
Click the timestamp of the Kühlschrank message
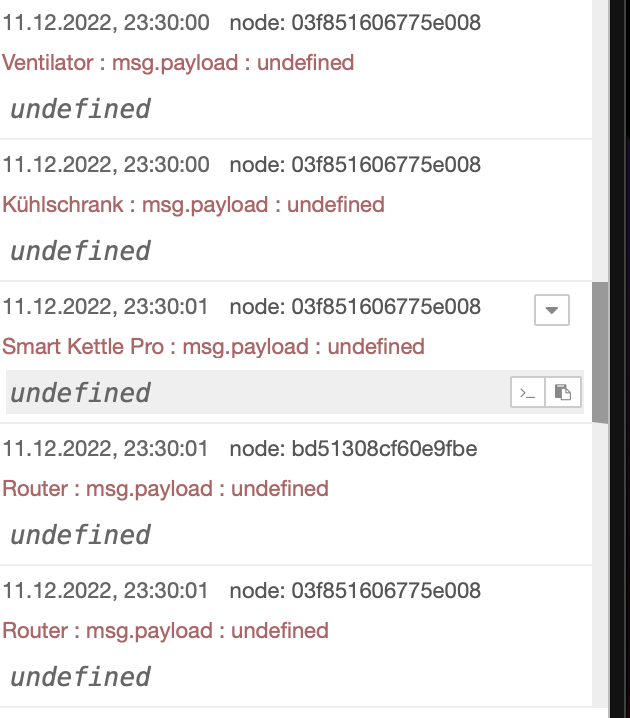pos(106,164)
